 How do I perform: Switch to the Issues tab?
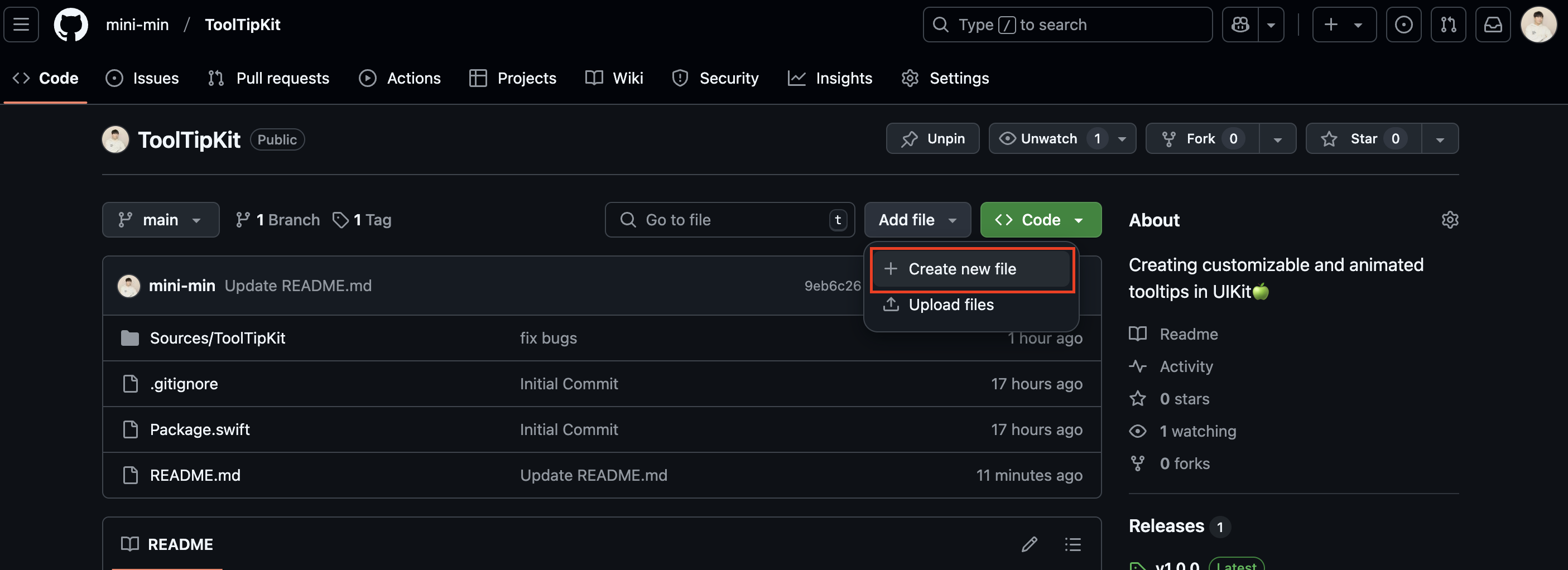142,79
